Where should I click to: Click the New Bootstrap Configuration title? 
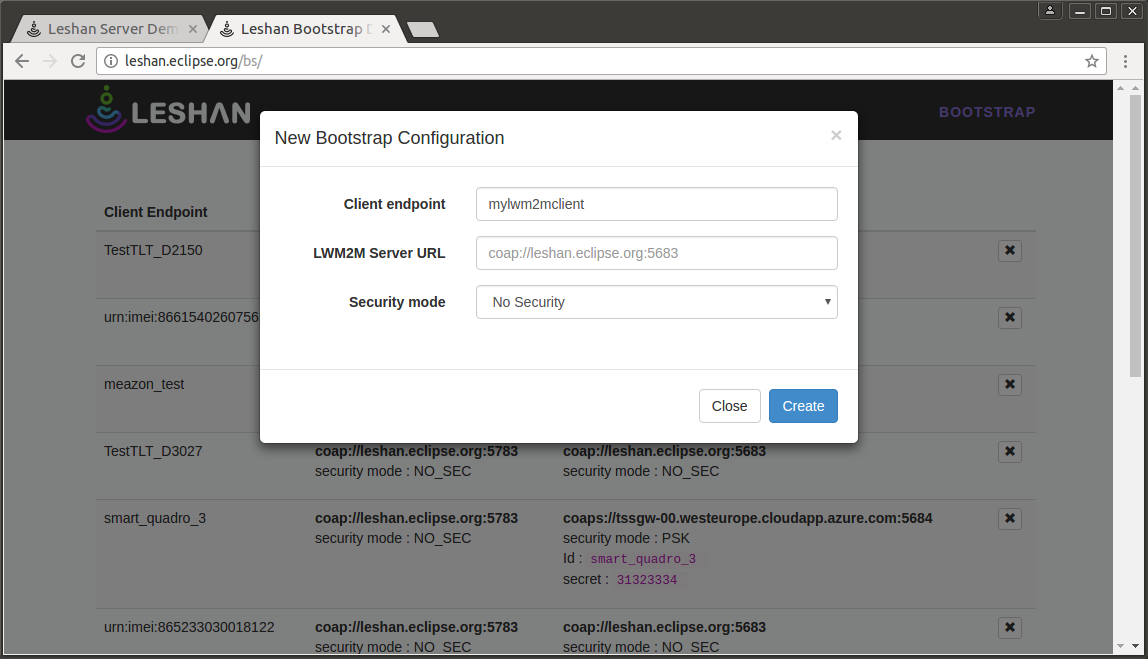click(x=390, y=138)
